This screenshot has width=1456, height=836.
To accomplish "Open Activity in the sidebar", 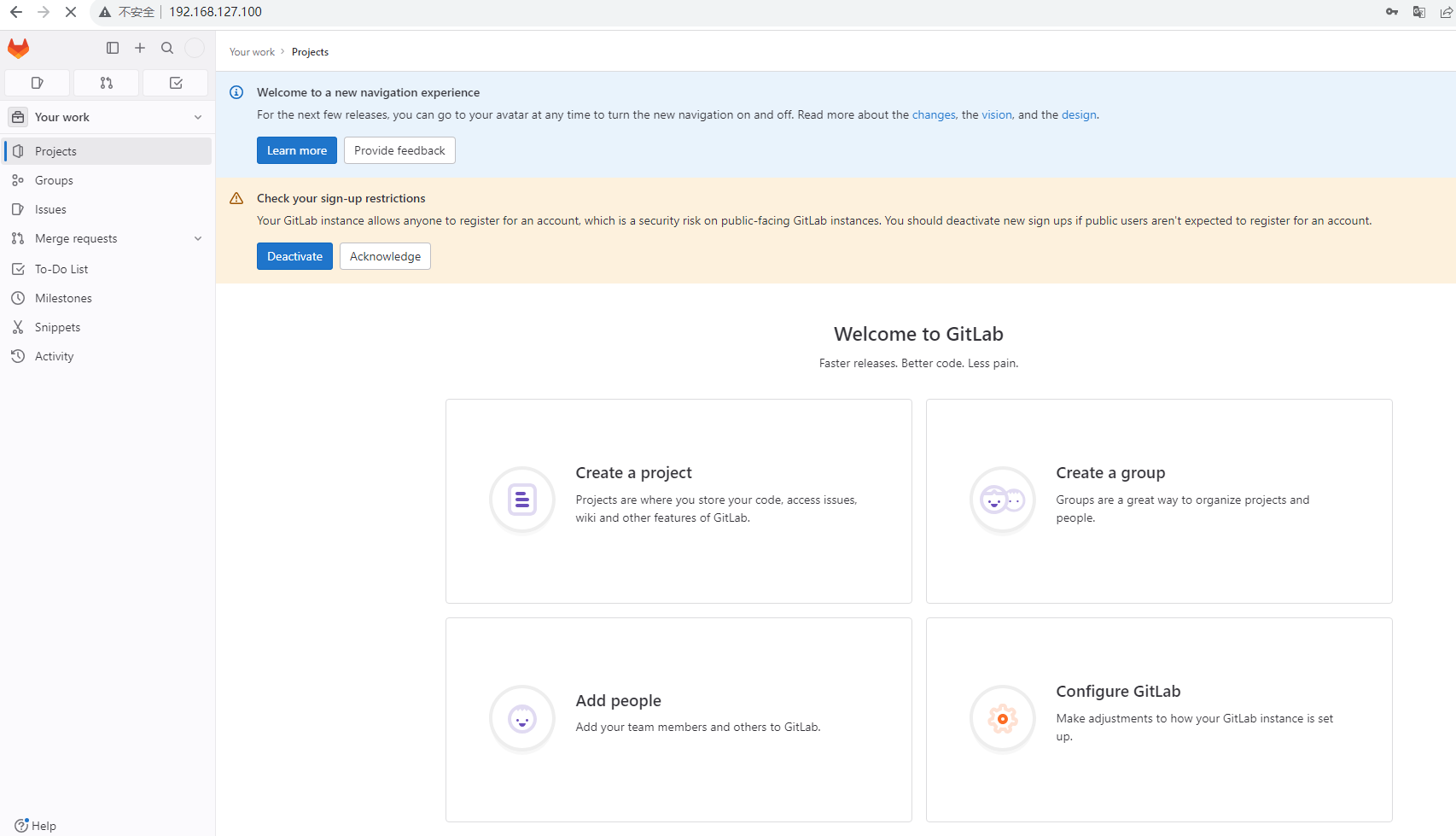I will (108, 356).
